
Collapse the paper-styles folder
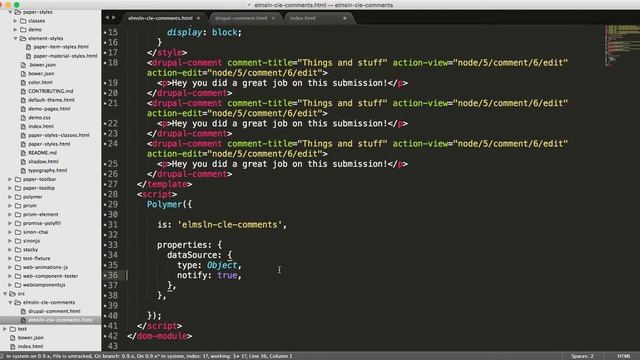[10, 12]
